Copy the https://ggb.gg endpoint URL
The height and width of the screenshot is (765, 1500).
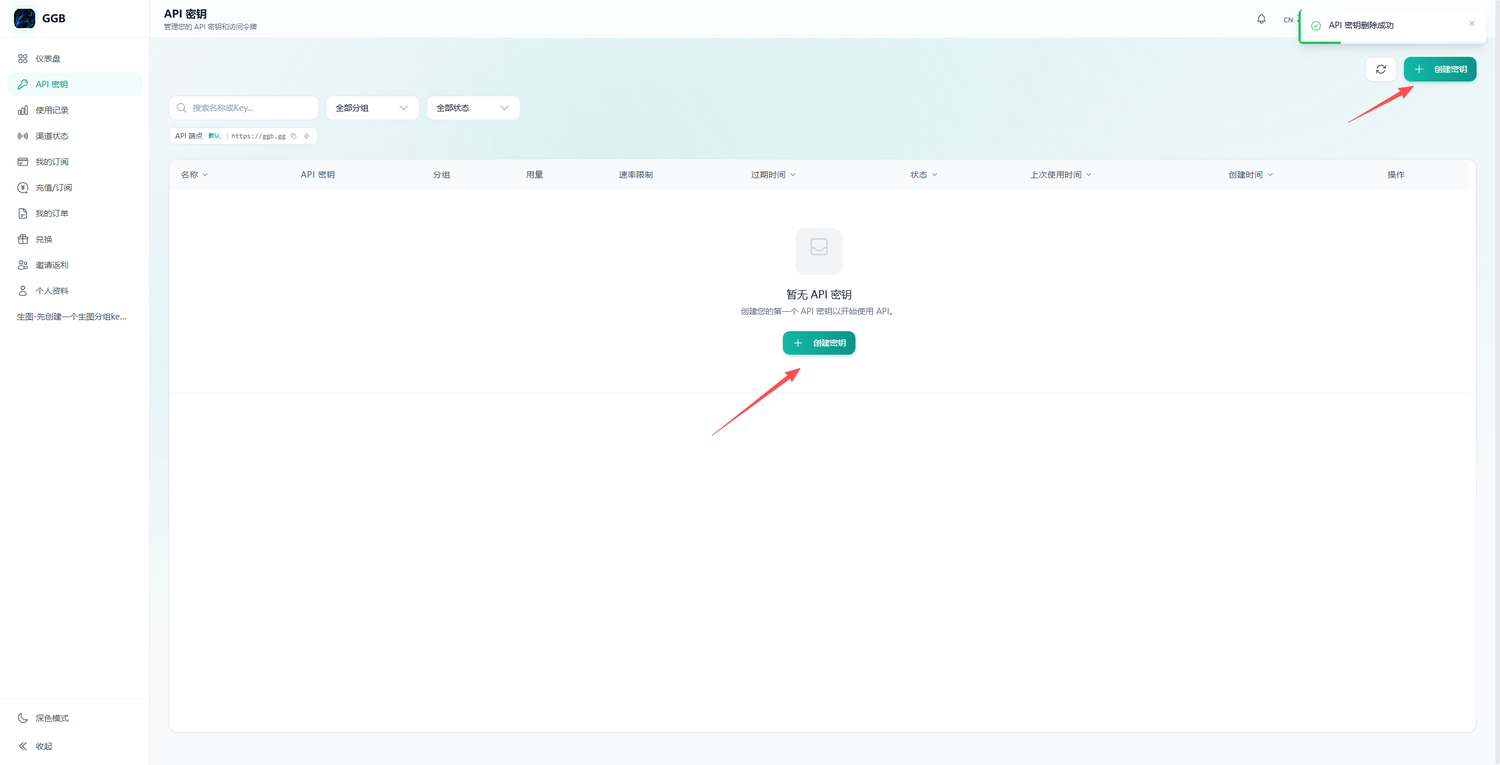[x=294, y=136]
